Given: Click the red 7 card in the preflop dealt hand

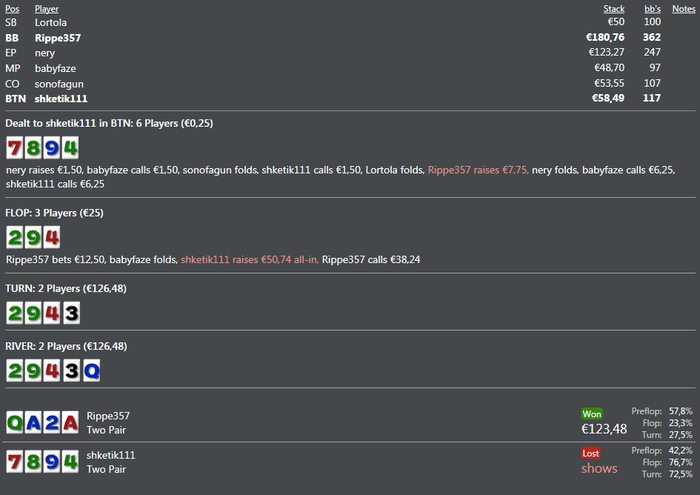Looking at the screenshot, I should pyautogui.click(x=15, y=149).
